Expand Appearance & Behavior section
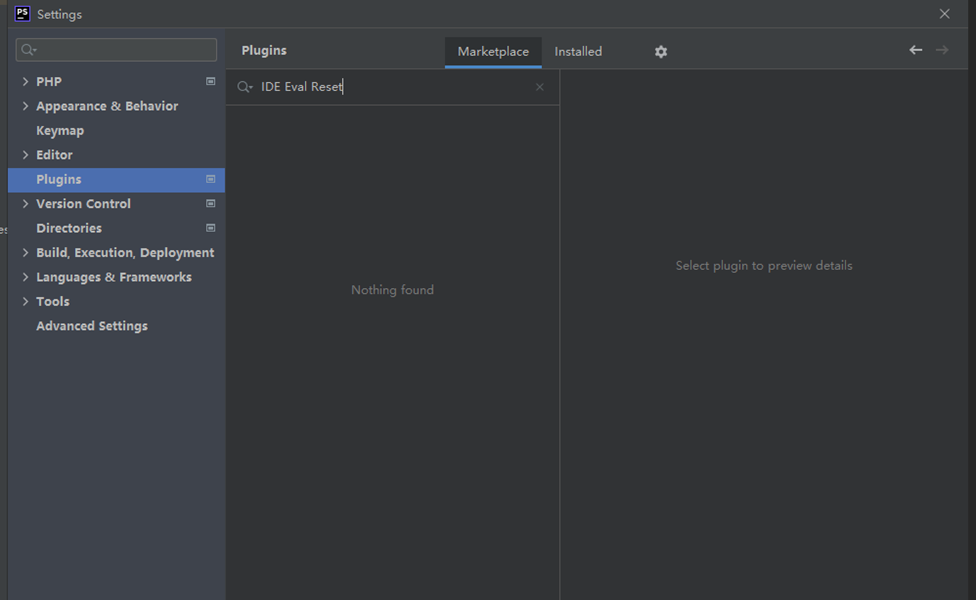Viewport: 976px width, 600px height. tap(25, 106)
